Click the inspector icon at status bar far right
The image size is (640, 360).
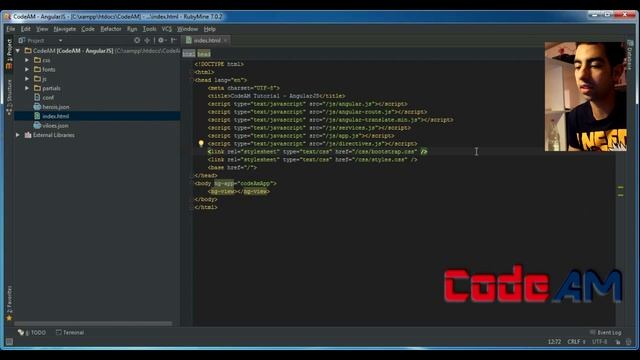[629, 342]
